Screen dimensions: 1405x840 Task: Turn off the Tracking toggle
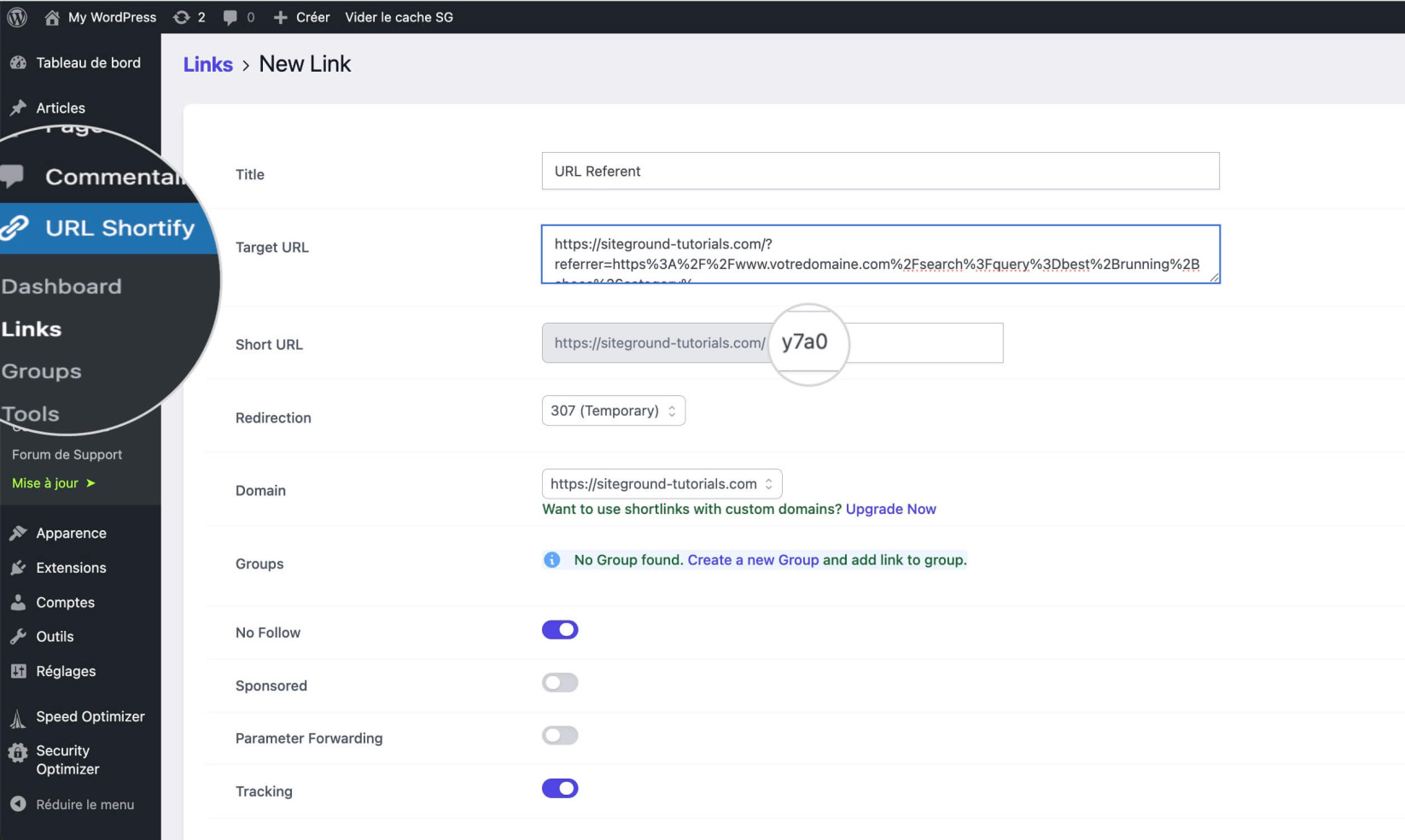(x=560, y=789)
